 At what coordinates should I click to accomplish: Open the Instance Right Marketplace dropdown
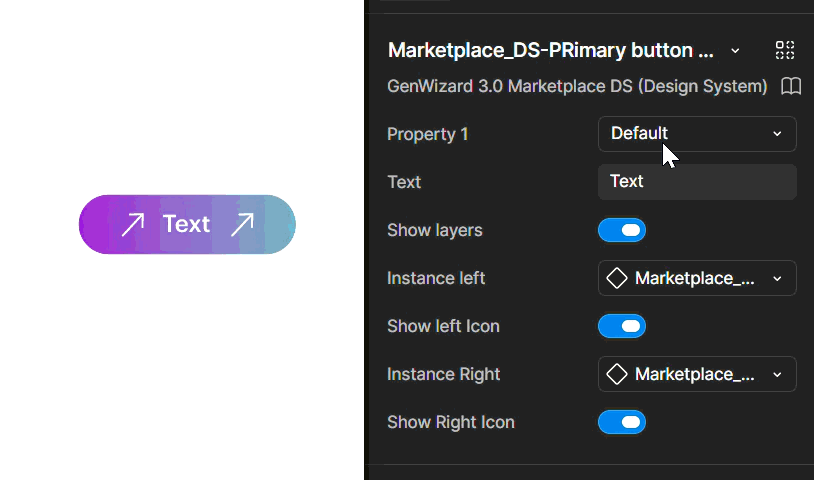[x=697, y=374]
